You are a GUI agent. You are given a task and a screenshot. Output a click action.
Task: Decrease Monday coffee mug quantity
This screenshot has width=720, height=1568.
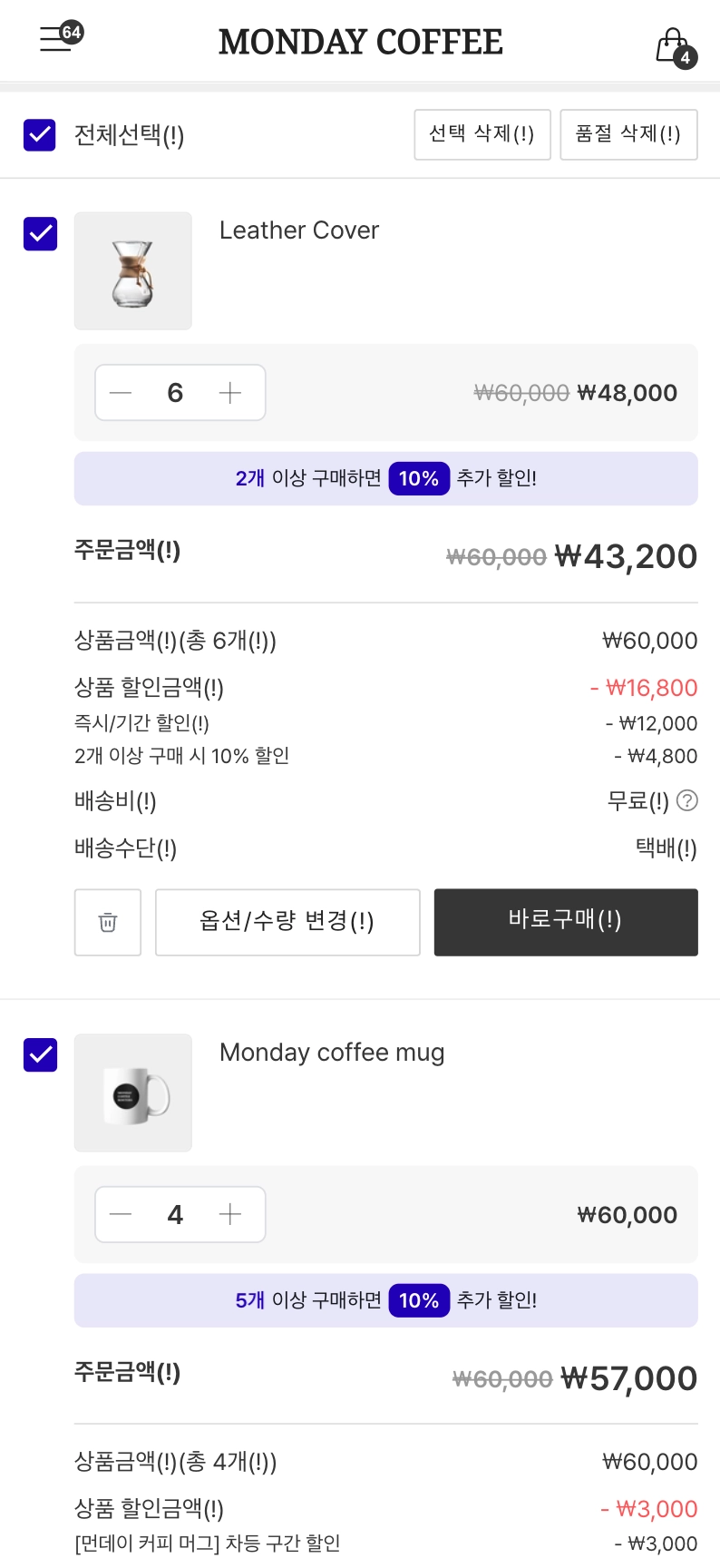(x=121, y=1214)
